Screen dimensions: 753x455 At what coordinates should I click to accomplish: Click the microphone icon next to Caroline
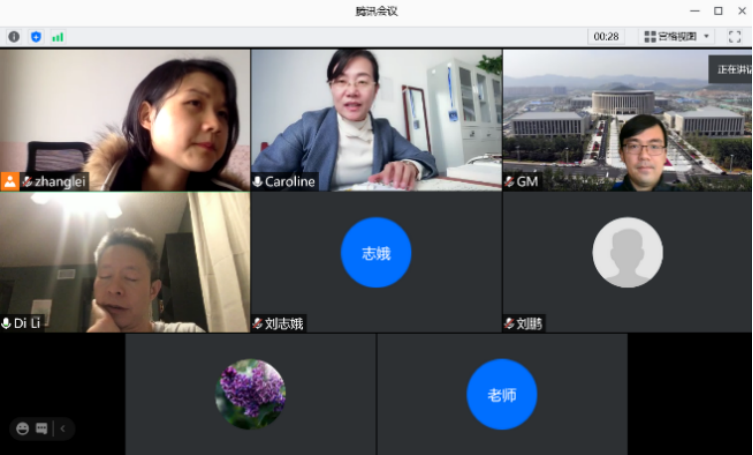(x=258, y=181)
